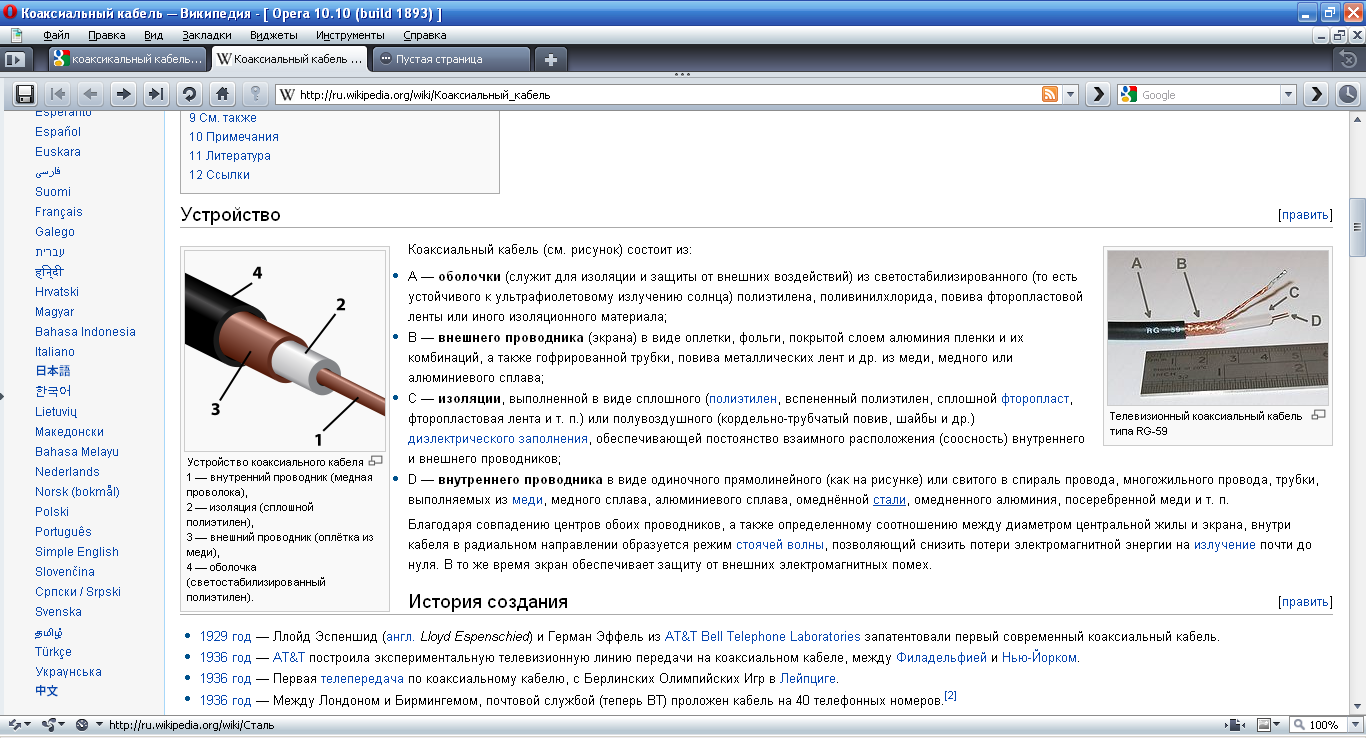Image resolution: width=1366 pixels, height=738 pixels.
Task: Open the фторопласт link
Action: [1035, 398]
